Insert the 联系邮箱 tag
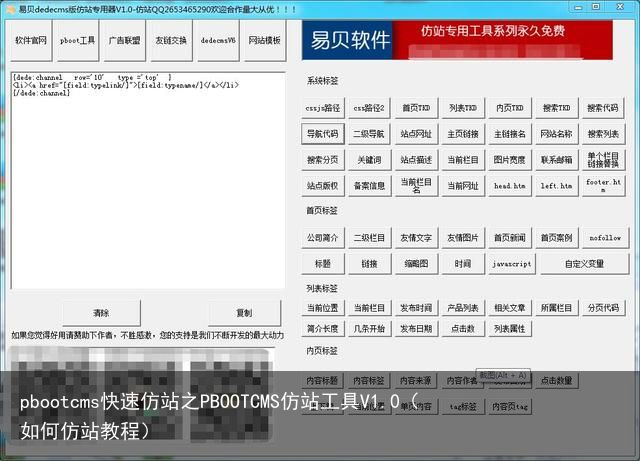 click(x=556, y=160)
